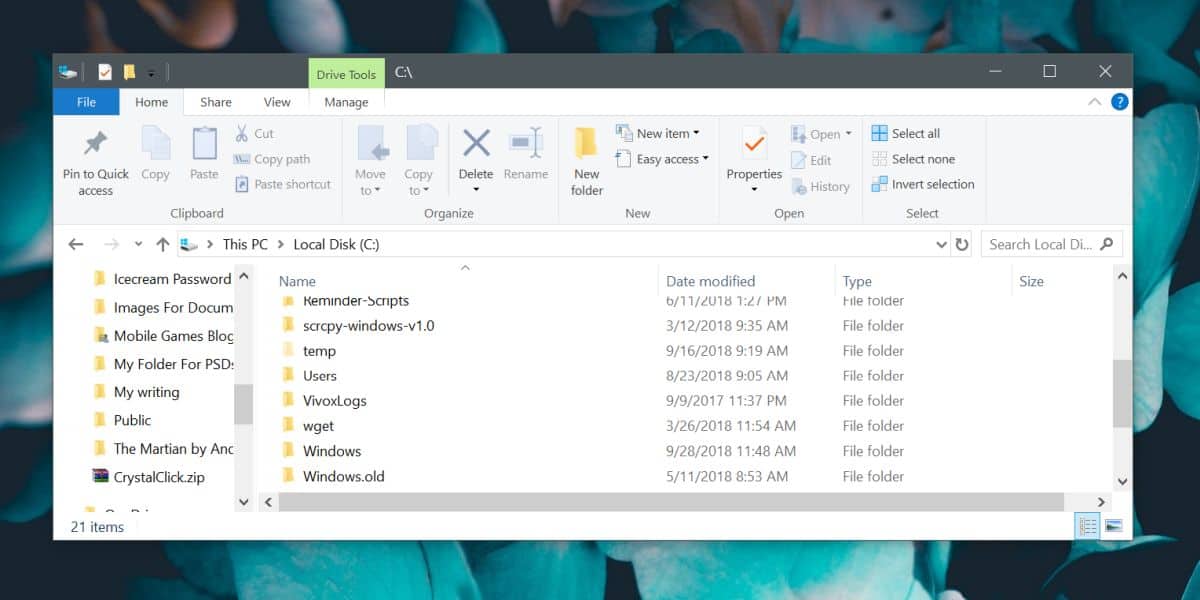
Task: Expand the New item dropdown
Action: pyautogui.click(x=668, y=133)
